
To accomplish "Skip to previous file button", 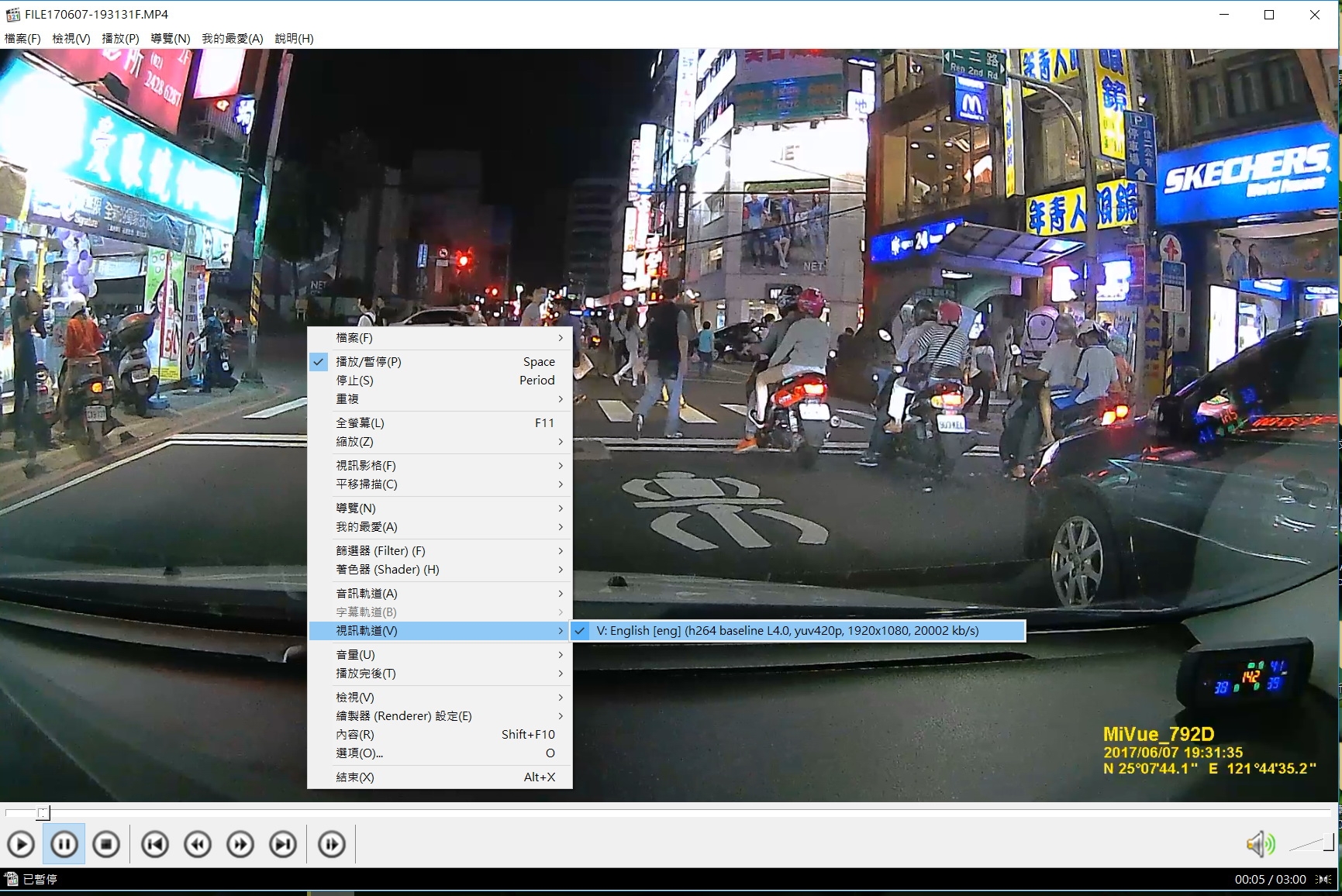I will (155, 844).
